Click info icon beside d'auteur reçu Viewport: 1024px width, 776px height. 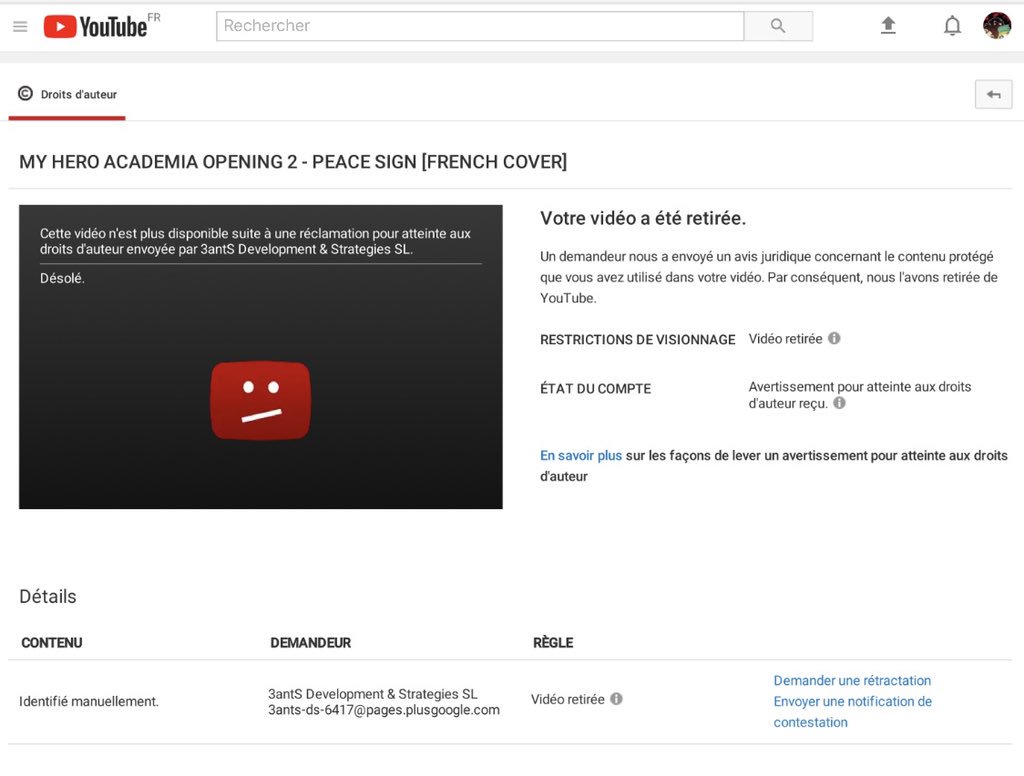[x=839, y=403]
